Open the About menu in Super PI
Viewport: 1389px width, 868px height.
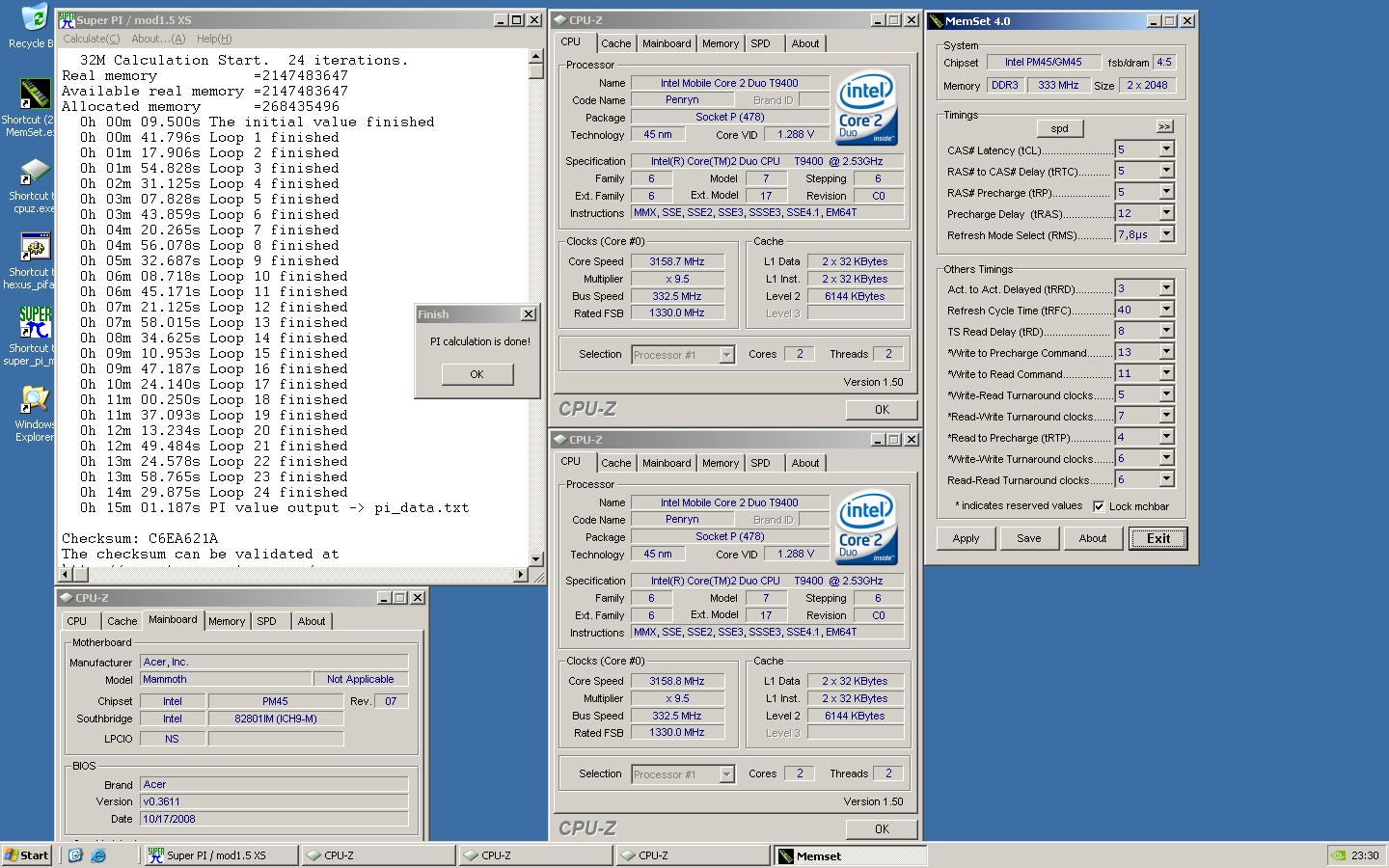158,39
